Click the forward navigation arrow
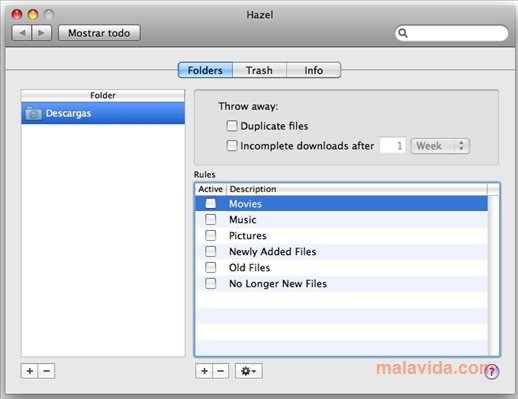Screen dimensions: 518x399 42,33
